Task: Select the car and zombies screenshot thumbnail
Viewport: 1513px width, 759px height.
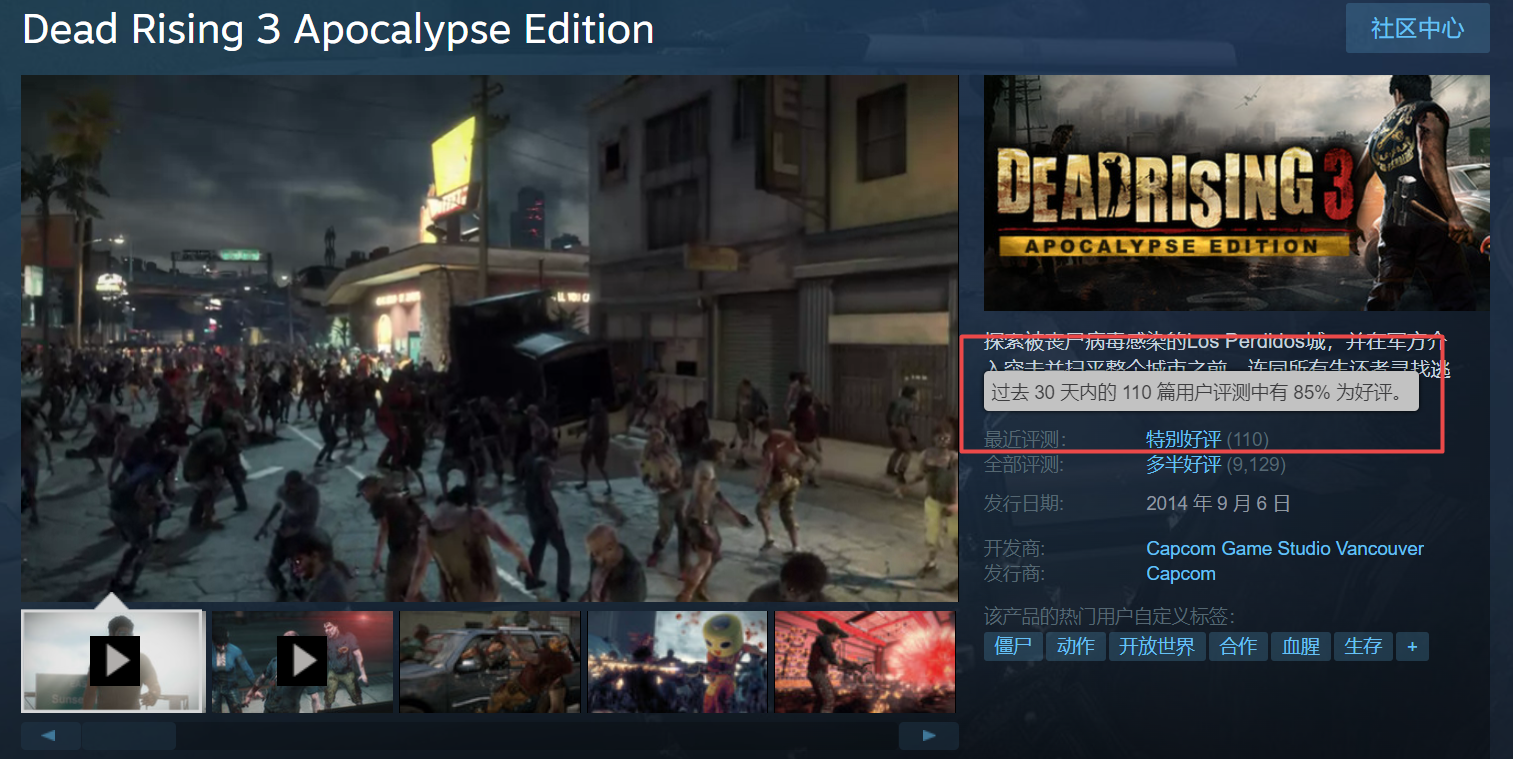Action: click(x=490, y=661)
